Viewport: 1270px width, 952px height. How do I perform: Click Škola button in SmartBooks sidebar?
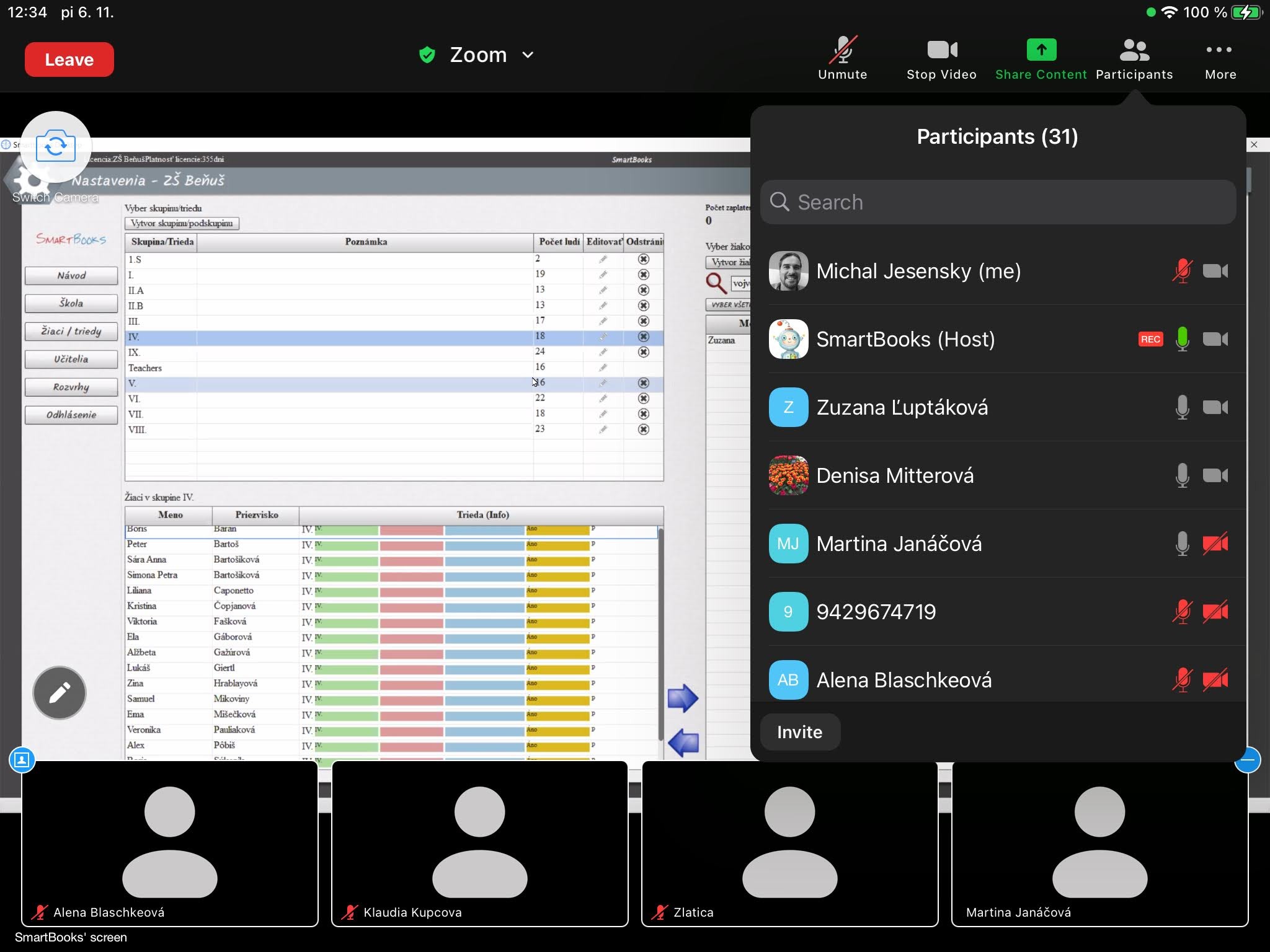71,303
